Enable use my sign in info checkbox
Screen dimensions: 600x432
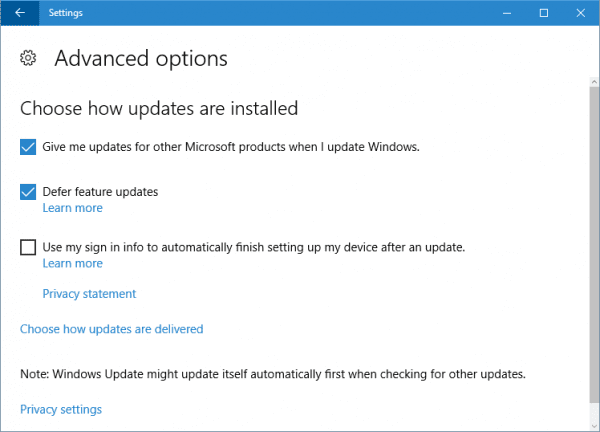(x=28, y=247)
